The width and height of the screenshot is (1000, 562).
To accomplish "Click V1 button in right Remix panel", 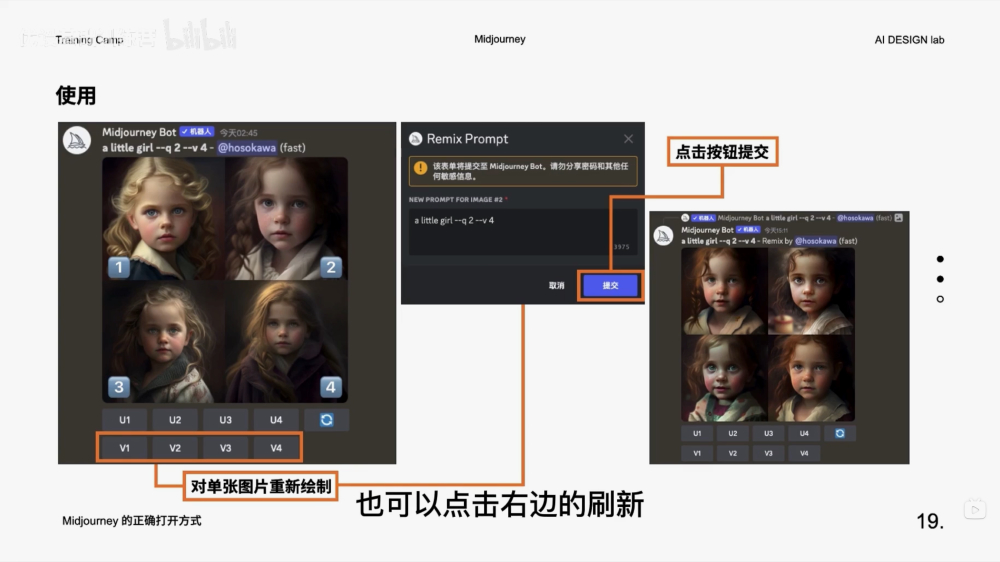I will (697, 453).
